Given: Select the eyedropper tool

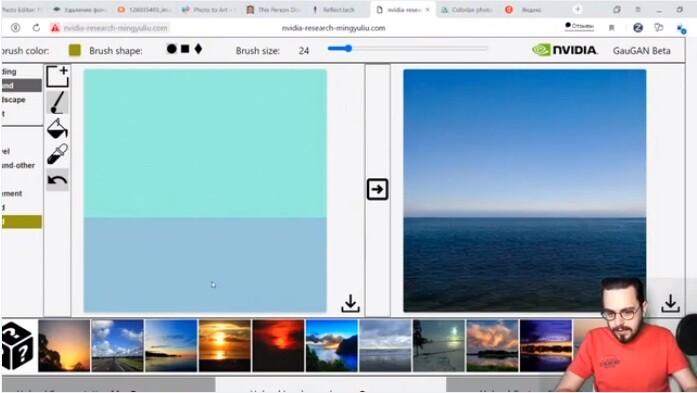Looking at the screenshot, I should (x=57, y=154).
